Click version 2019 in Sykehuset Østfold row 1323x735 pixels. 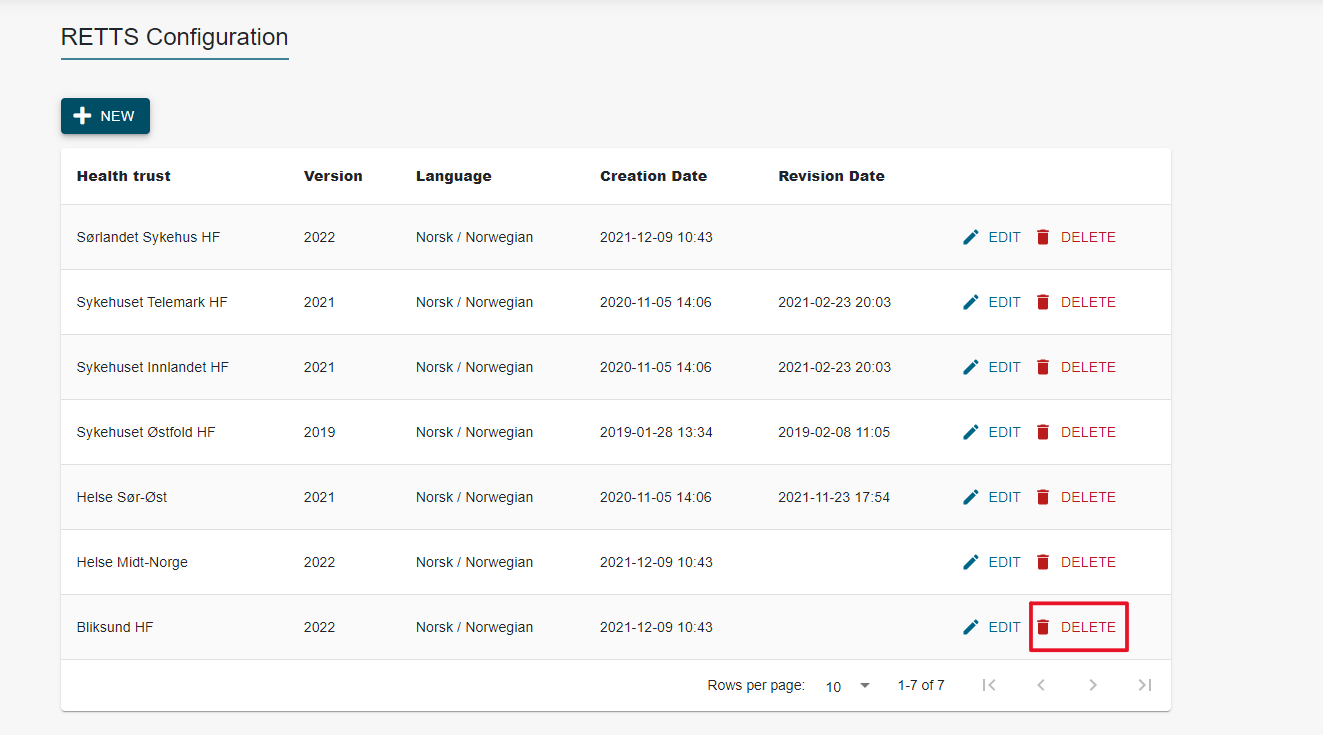point(320,432)
